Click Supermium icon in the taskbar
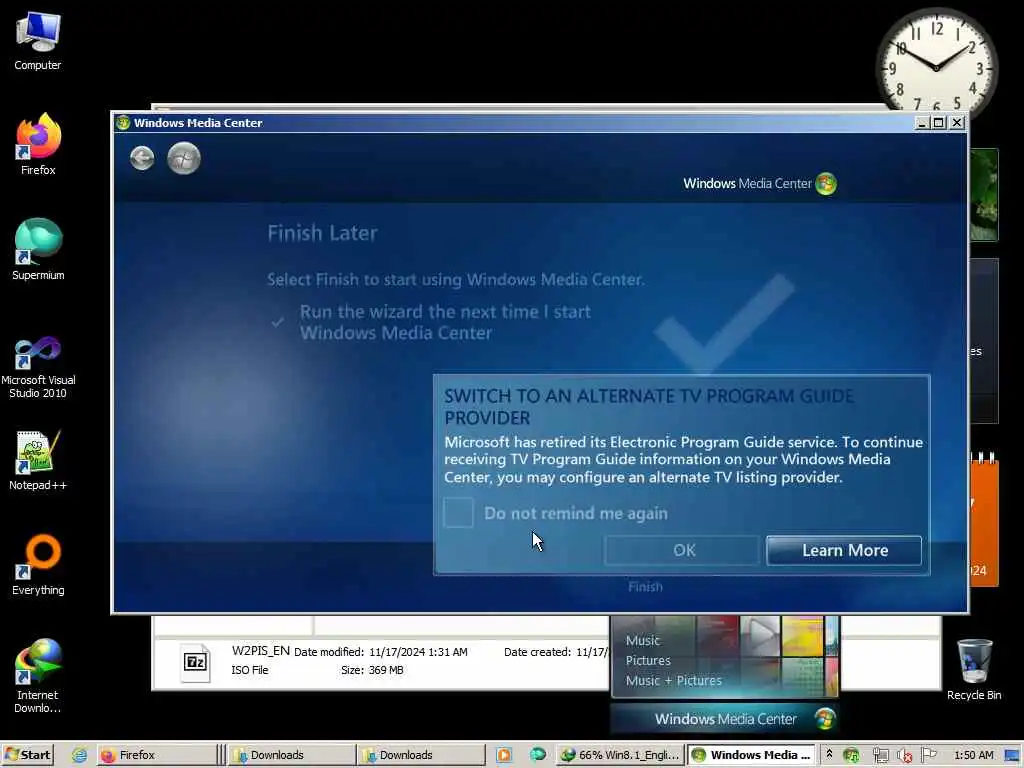Screen dimensions: 1024x768 pyautogui.click(x=537, y=755)
